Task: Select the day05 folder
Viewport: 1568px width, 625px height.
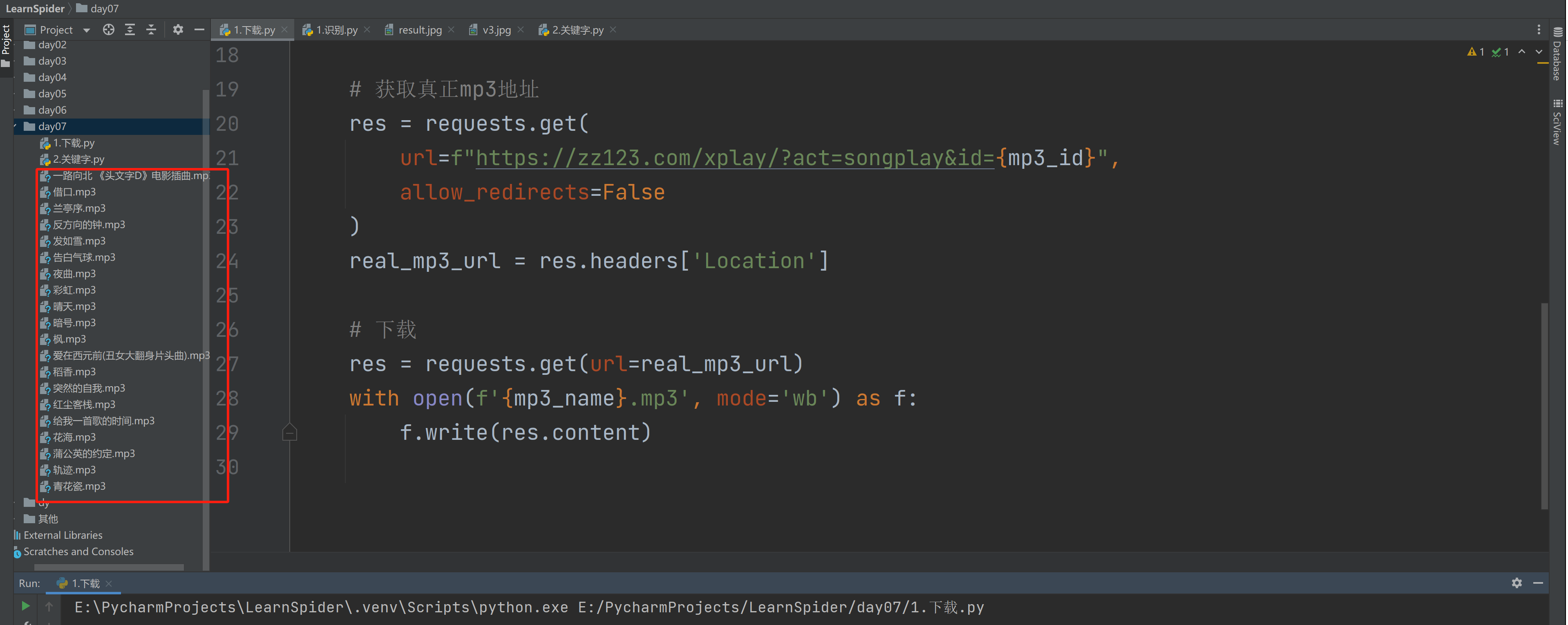Action: [45, 94]
